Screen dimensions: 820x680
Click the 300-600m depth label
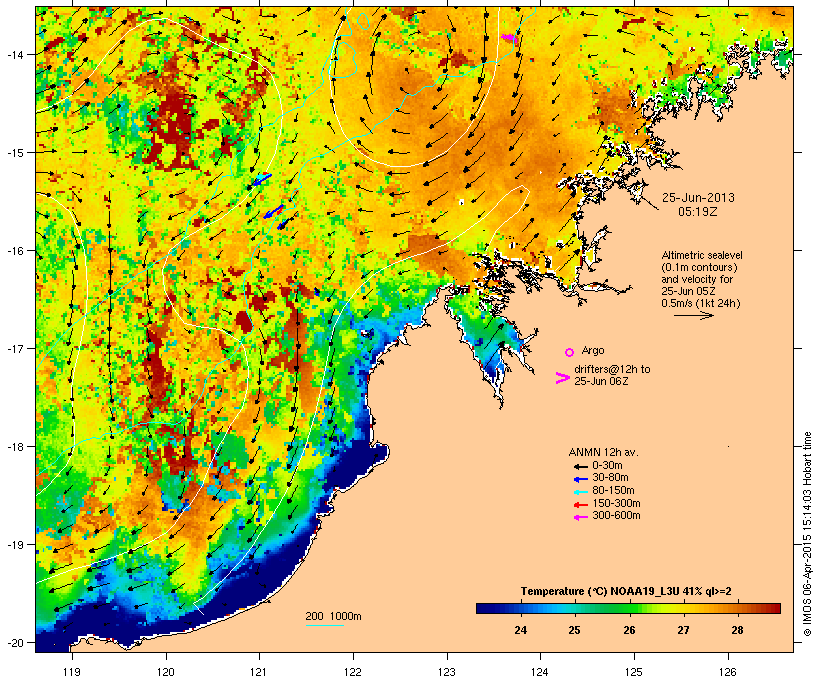[616, 516]
